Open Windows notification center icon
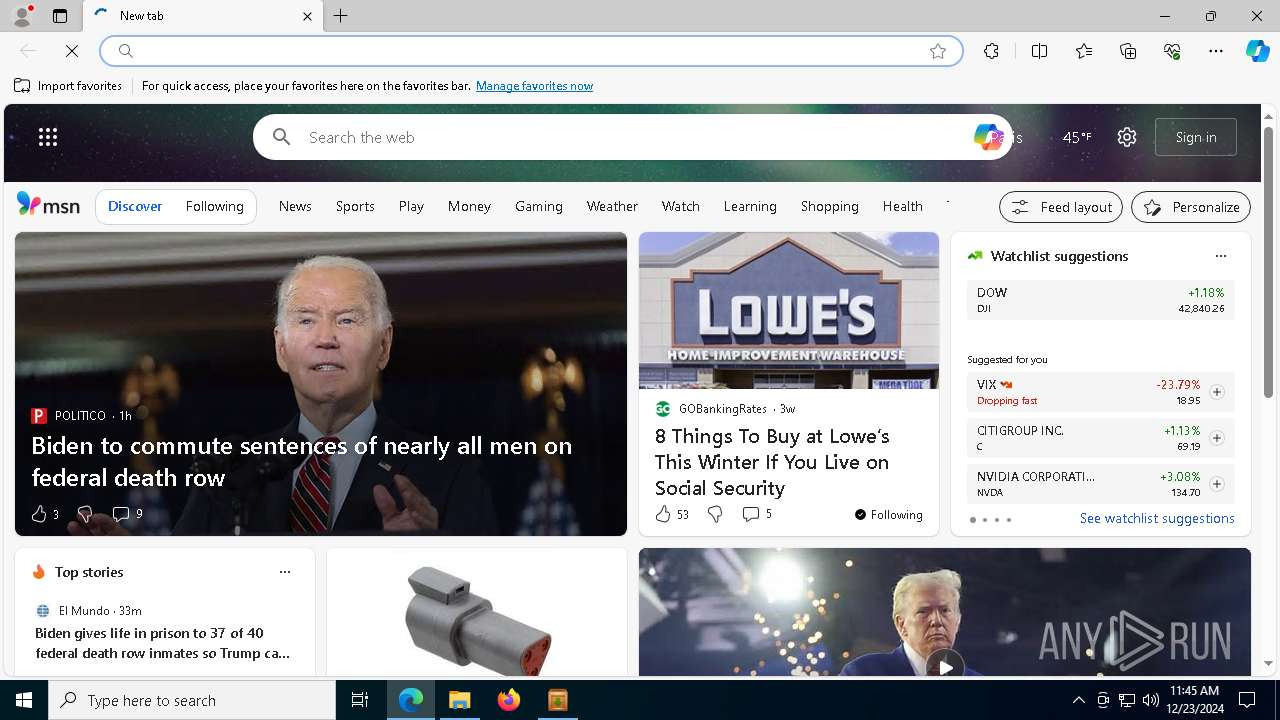 click(1247, 700)
